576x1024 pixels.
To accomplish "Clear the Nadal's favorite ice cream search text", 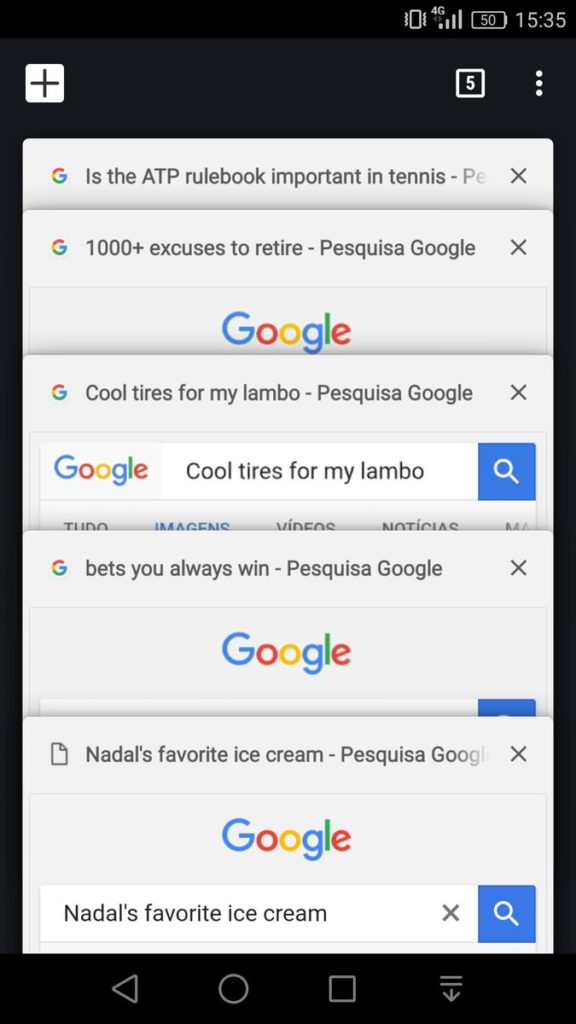I will [451, 913].
